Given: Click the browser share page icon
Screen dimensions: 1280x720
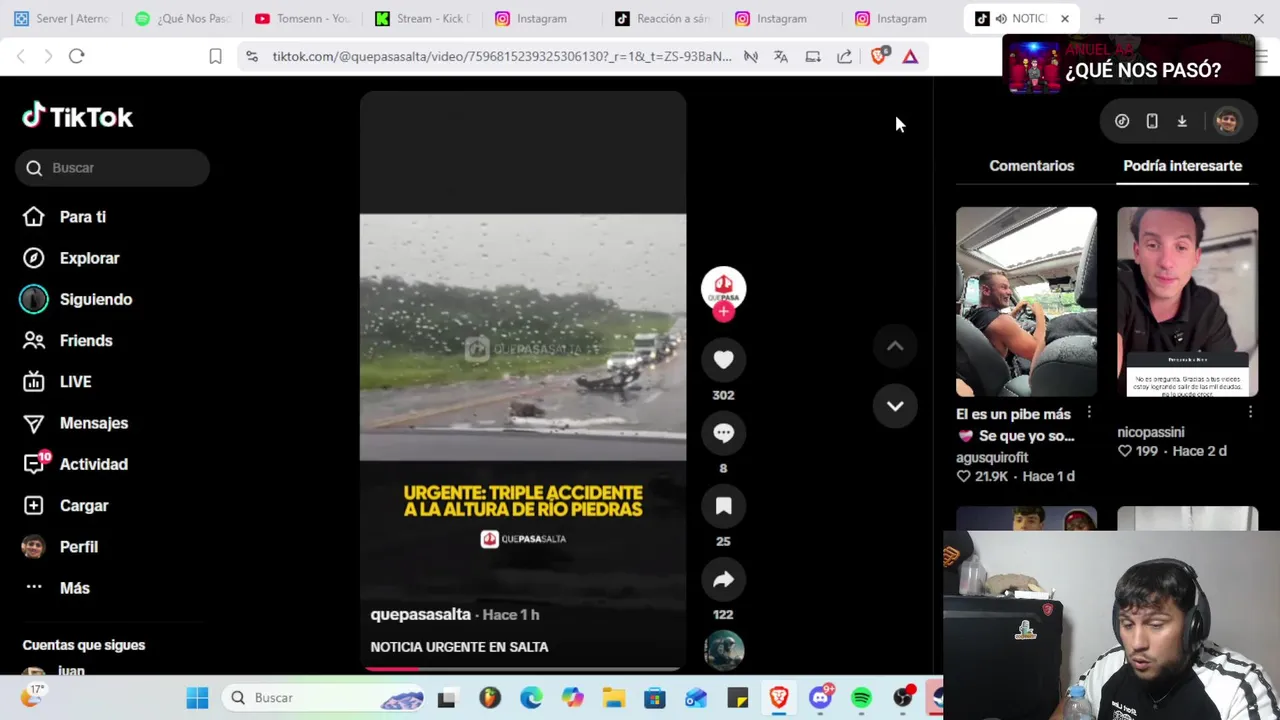Looking at the screenshot, I should tap(845, 56).
